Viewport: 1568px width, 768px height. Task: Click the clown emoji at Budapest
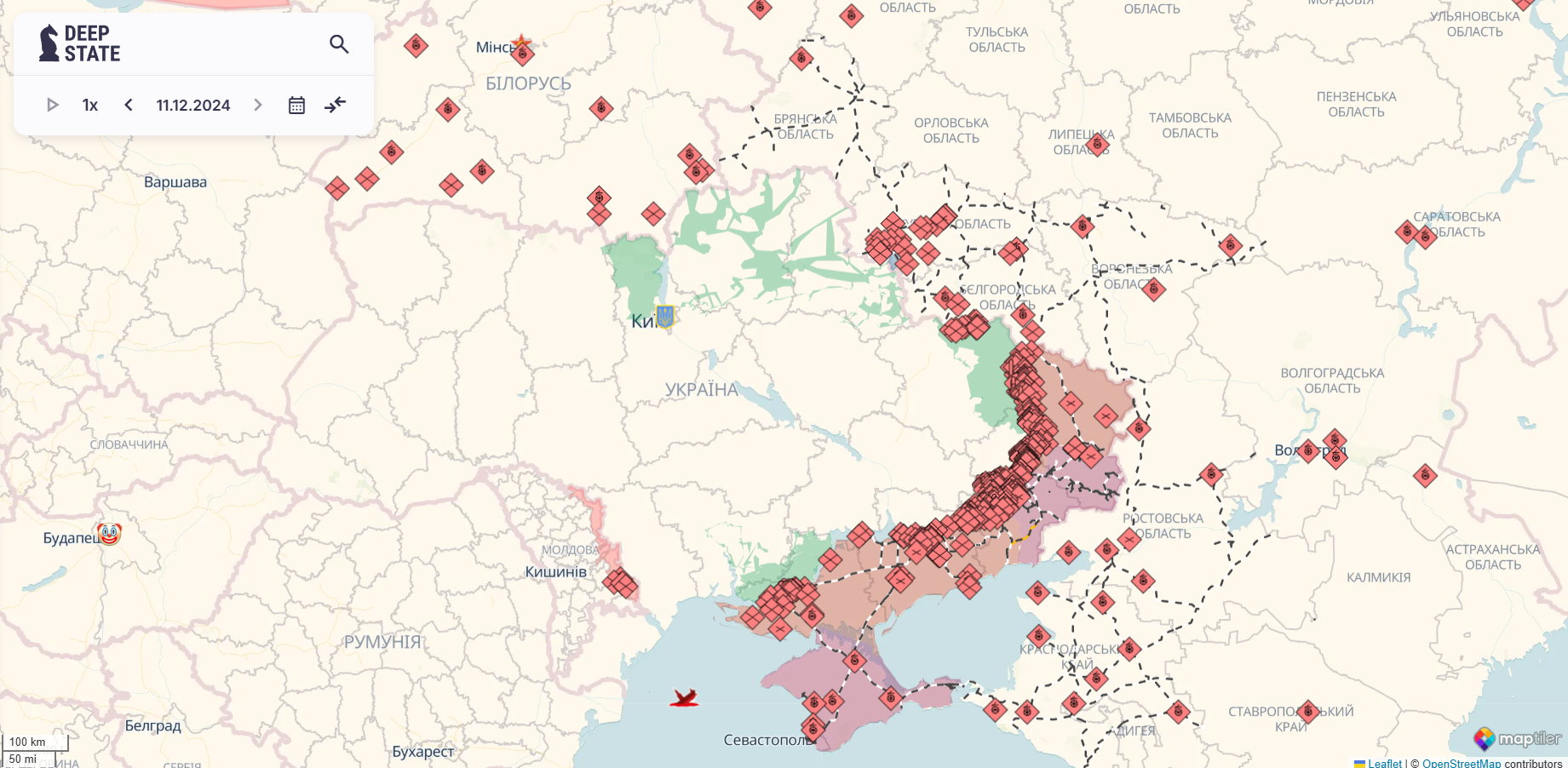(109, 534)
